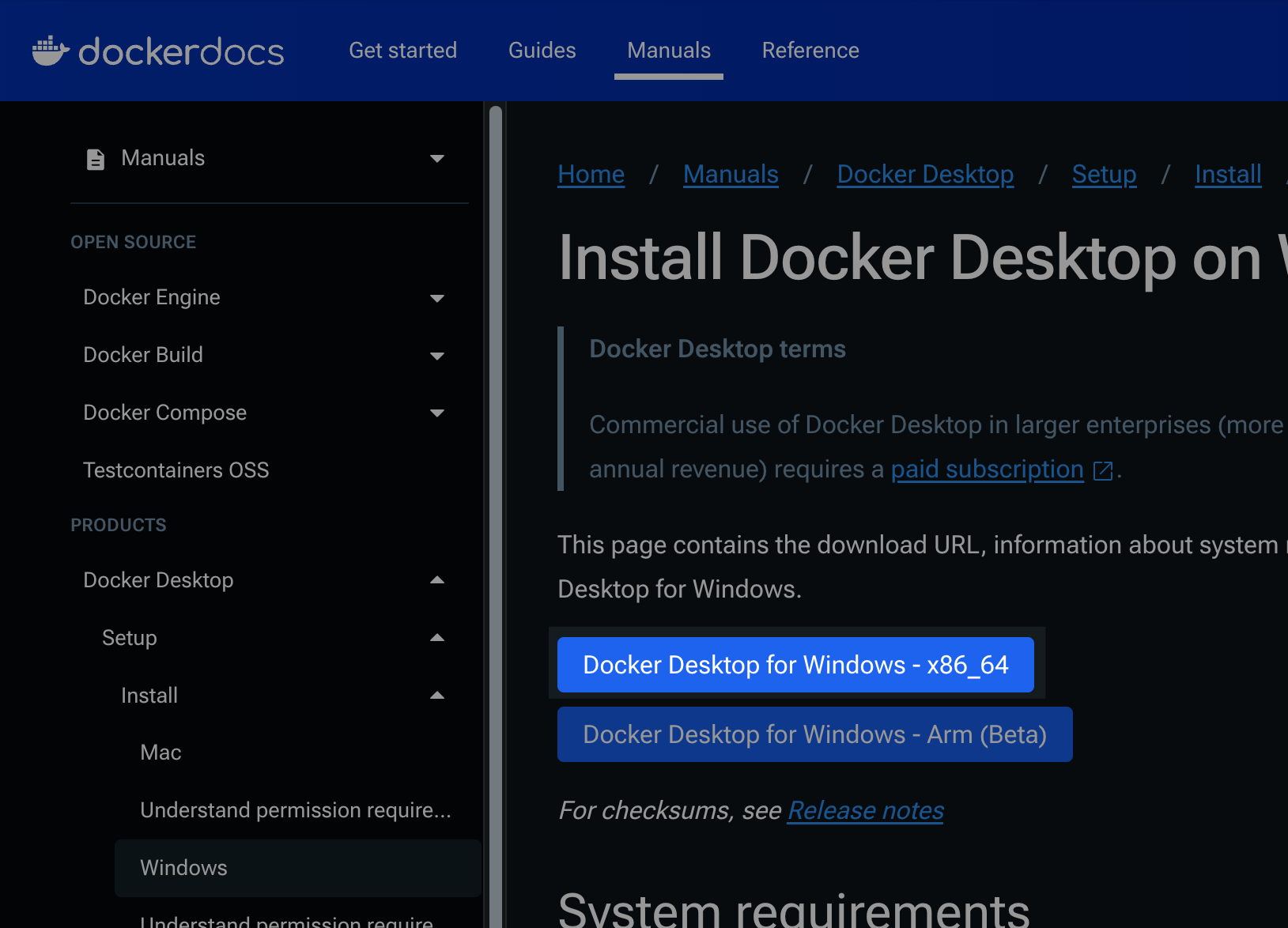This screenshot has width=1288, height=928.
Task: Click the PRODUCTS section heading
Action: [x=119, y=525]
